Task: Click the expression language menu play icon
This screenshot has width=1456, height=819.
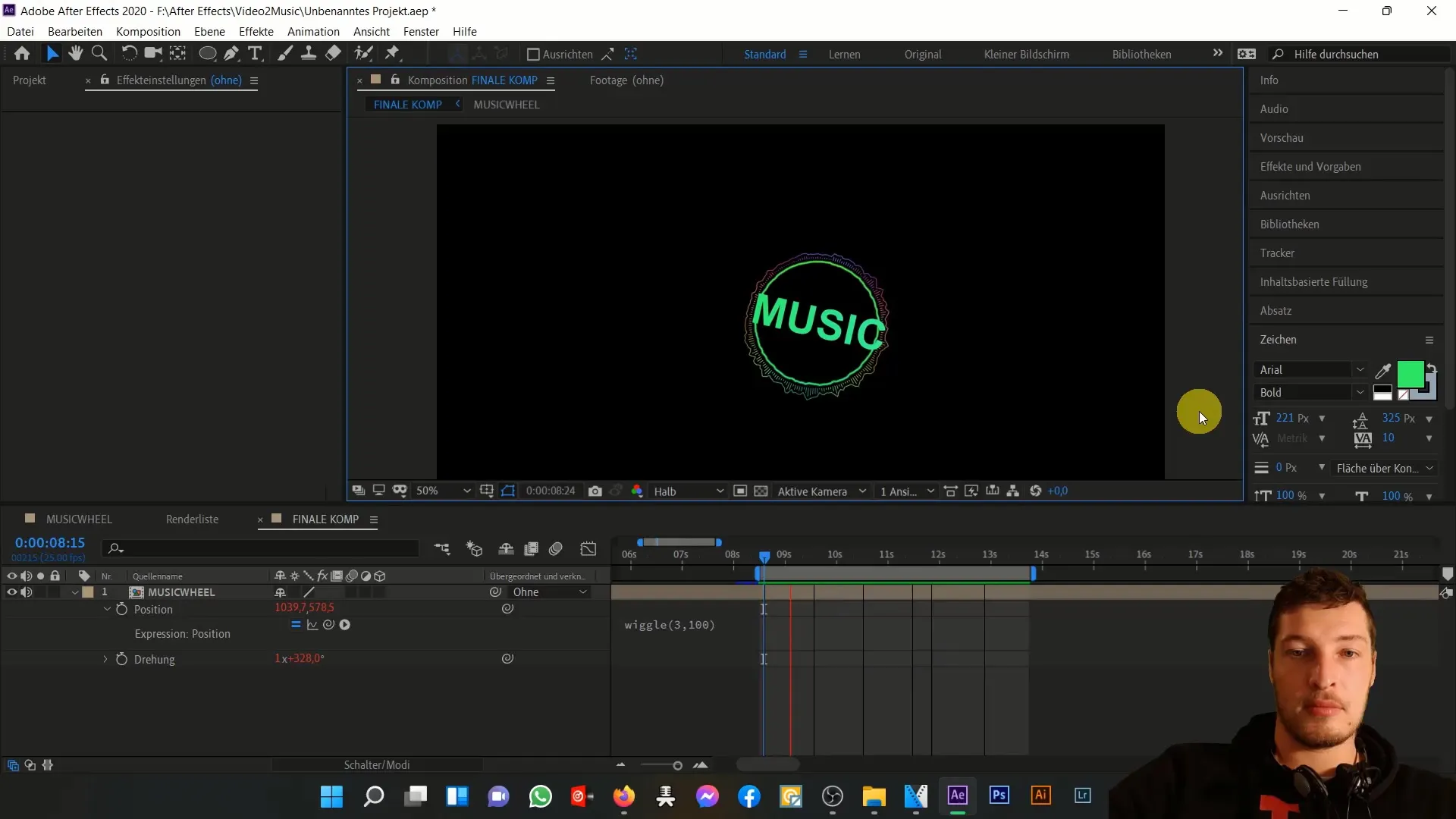Action: [x=345, y=625]
